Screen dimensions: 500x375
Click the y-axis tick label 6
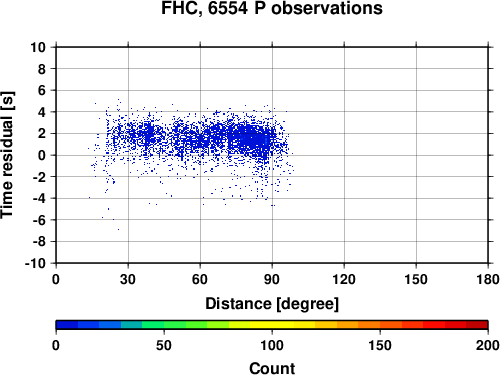(x=42, y=90)
